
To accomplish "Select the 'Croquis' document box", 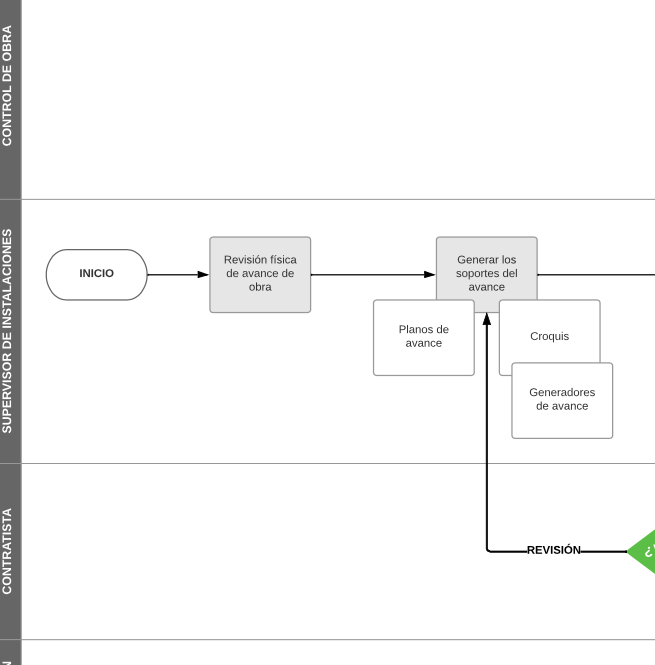I will pos(549,331).
